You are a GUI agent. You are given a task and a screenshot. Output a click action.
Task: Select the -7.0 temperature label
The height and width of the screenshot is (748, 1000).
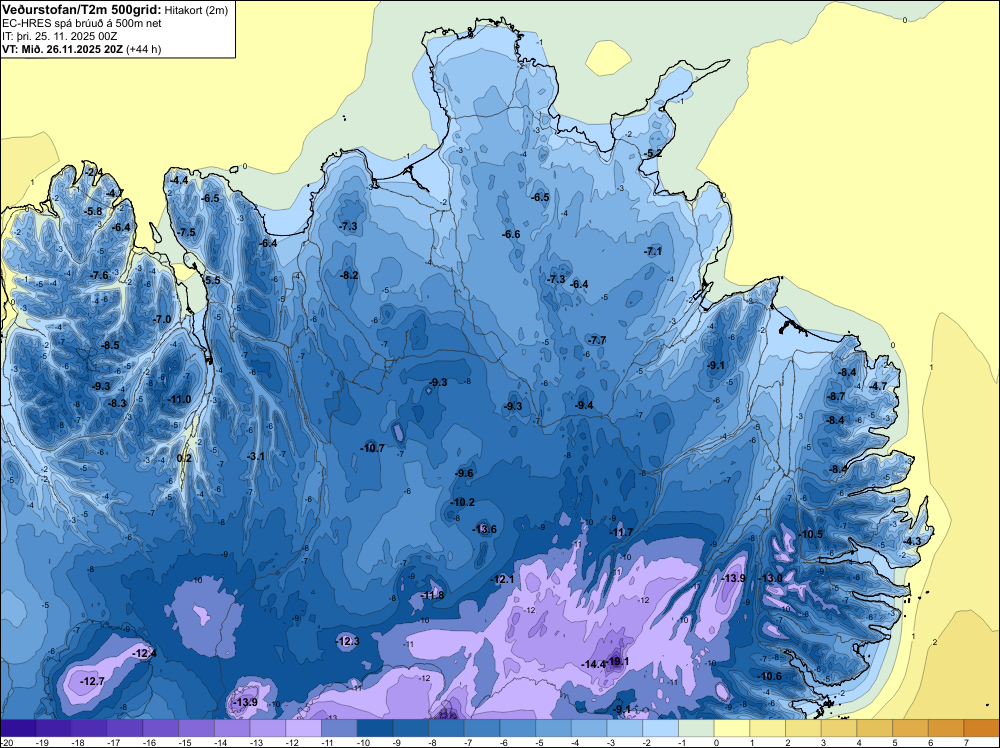[162, 319]
